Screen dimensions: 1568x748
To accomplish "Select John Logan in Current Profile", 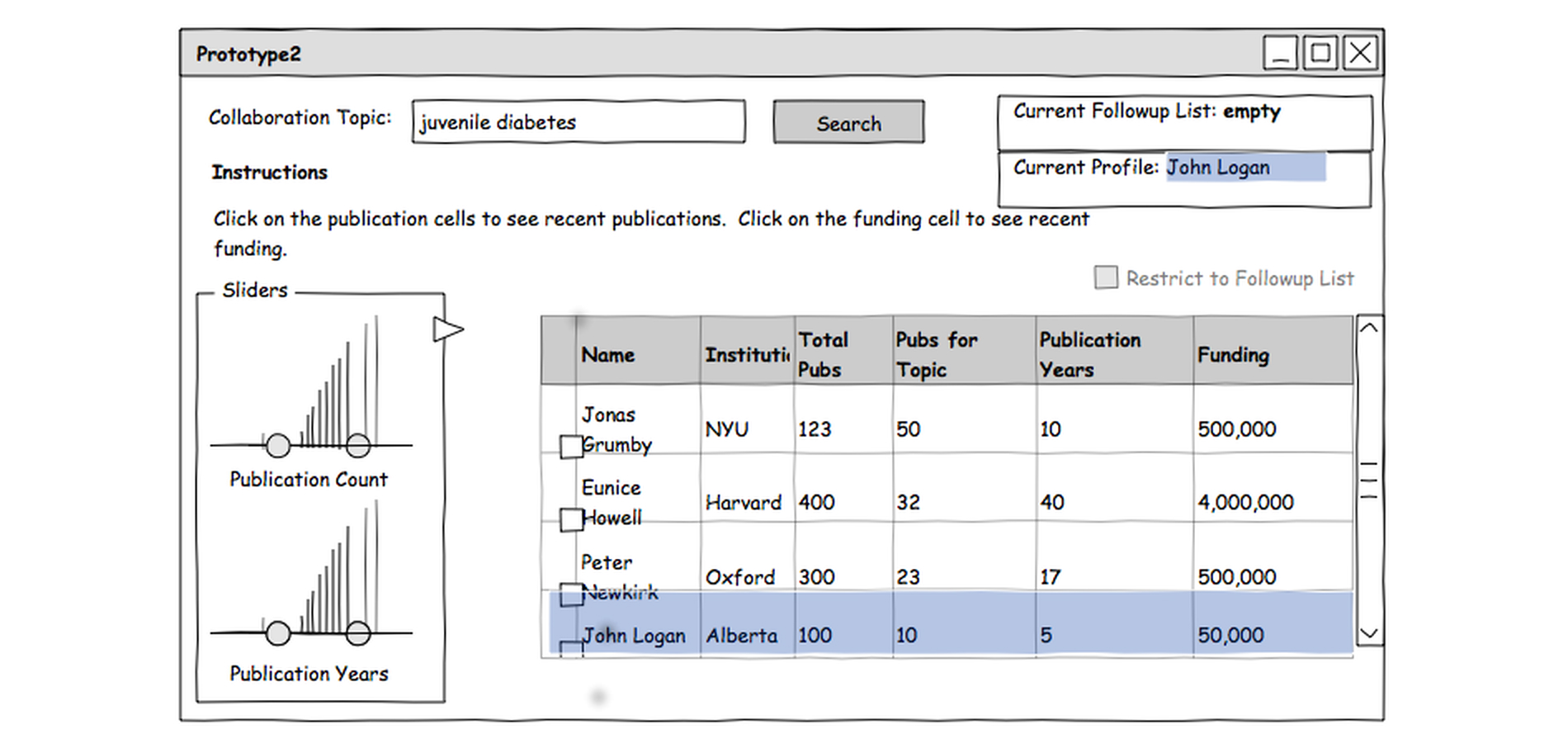I will (x=1218, y=168).
